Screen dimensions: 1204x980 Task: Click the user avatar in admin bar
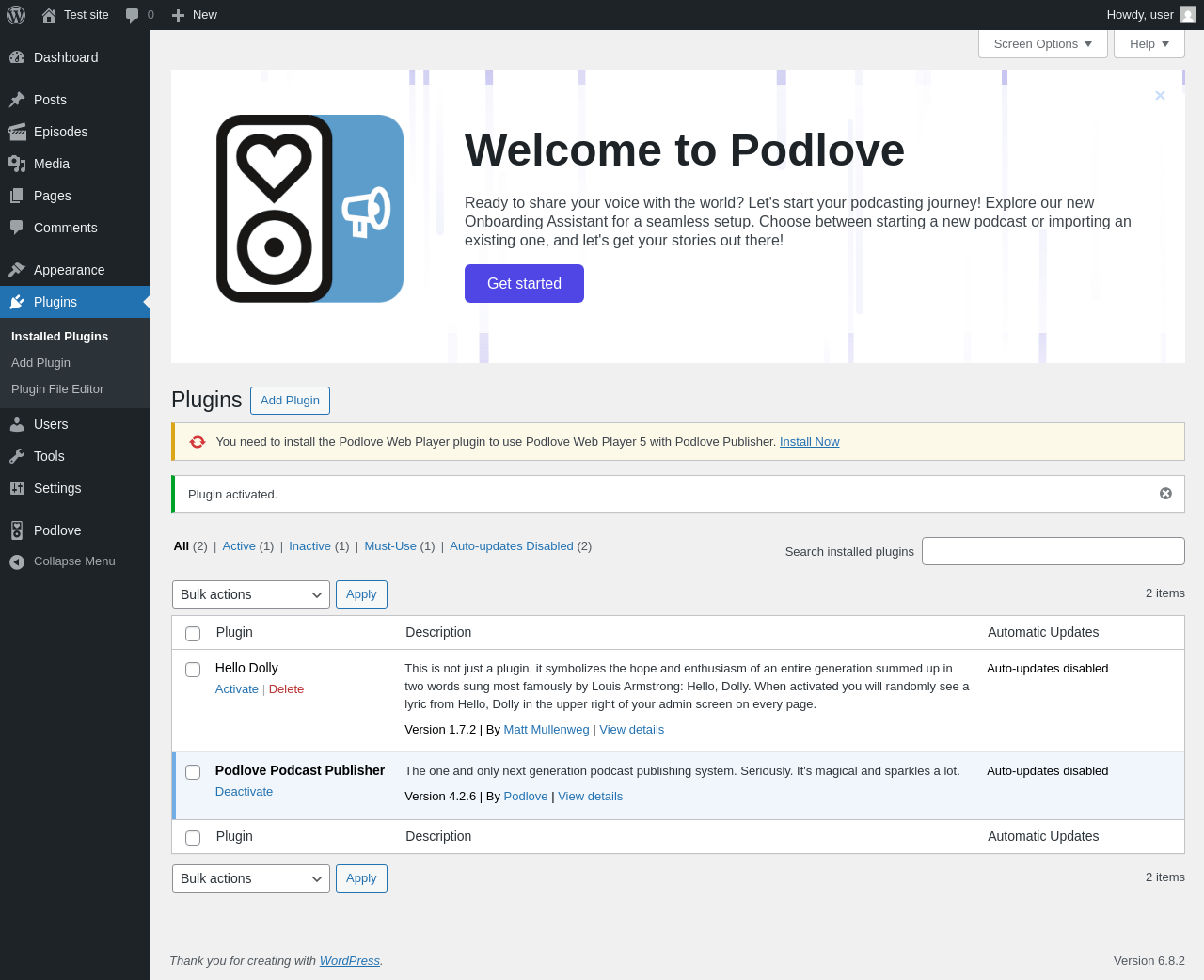(x=1188, y=15)
